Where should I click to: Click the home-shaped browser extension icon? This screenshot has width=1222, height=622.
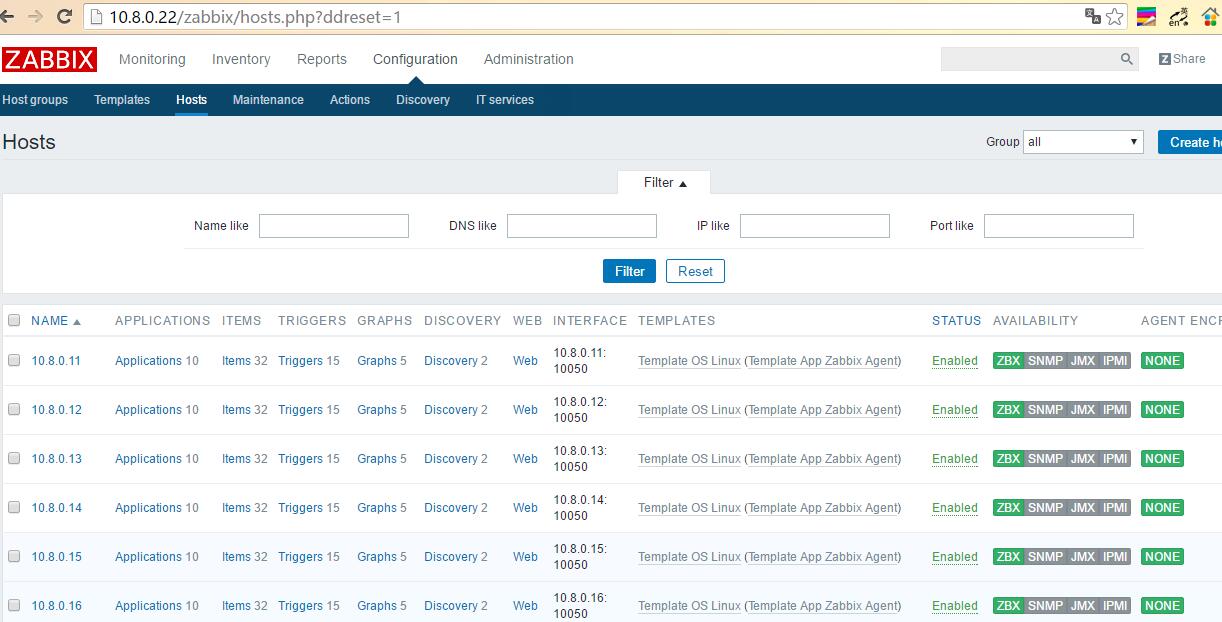point(1210,16)
